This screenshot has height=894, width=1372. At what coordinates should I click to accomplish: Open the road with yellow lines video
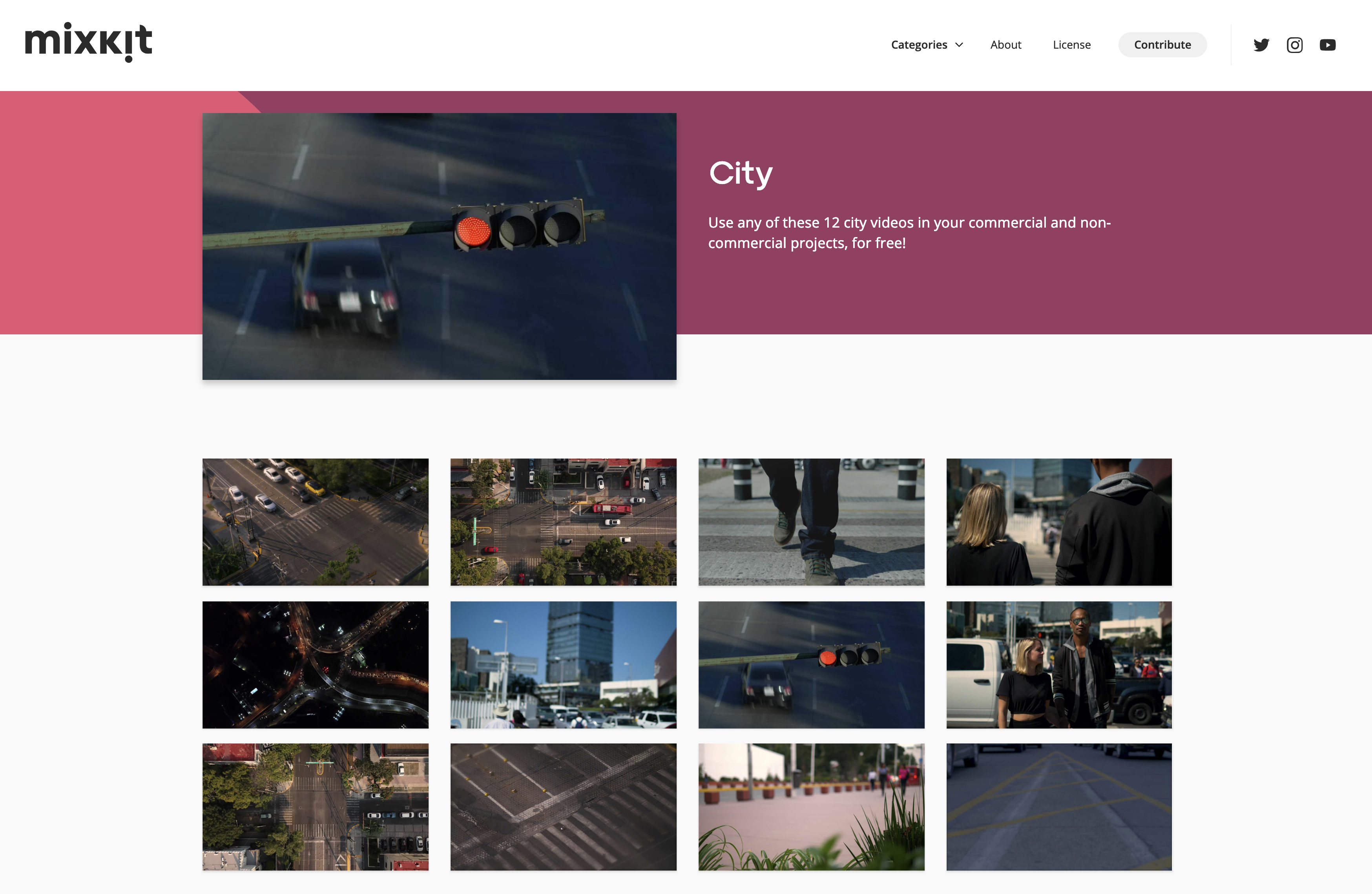pos(1059,807)
